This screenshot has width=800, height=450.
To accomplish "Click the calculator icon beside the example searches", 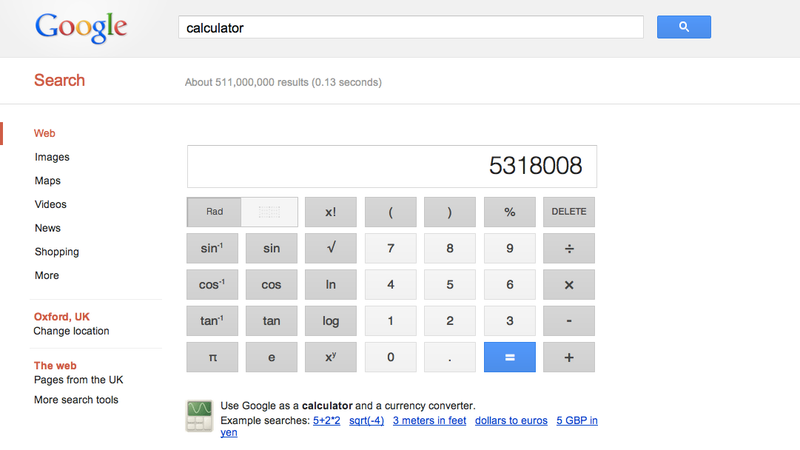I will point(199,416).
